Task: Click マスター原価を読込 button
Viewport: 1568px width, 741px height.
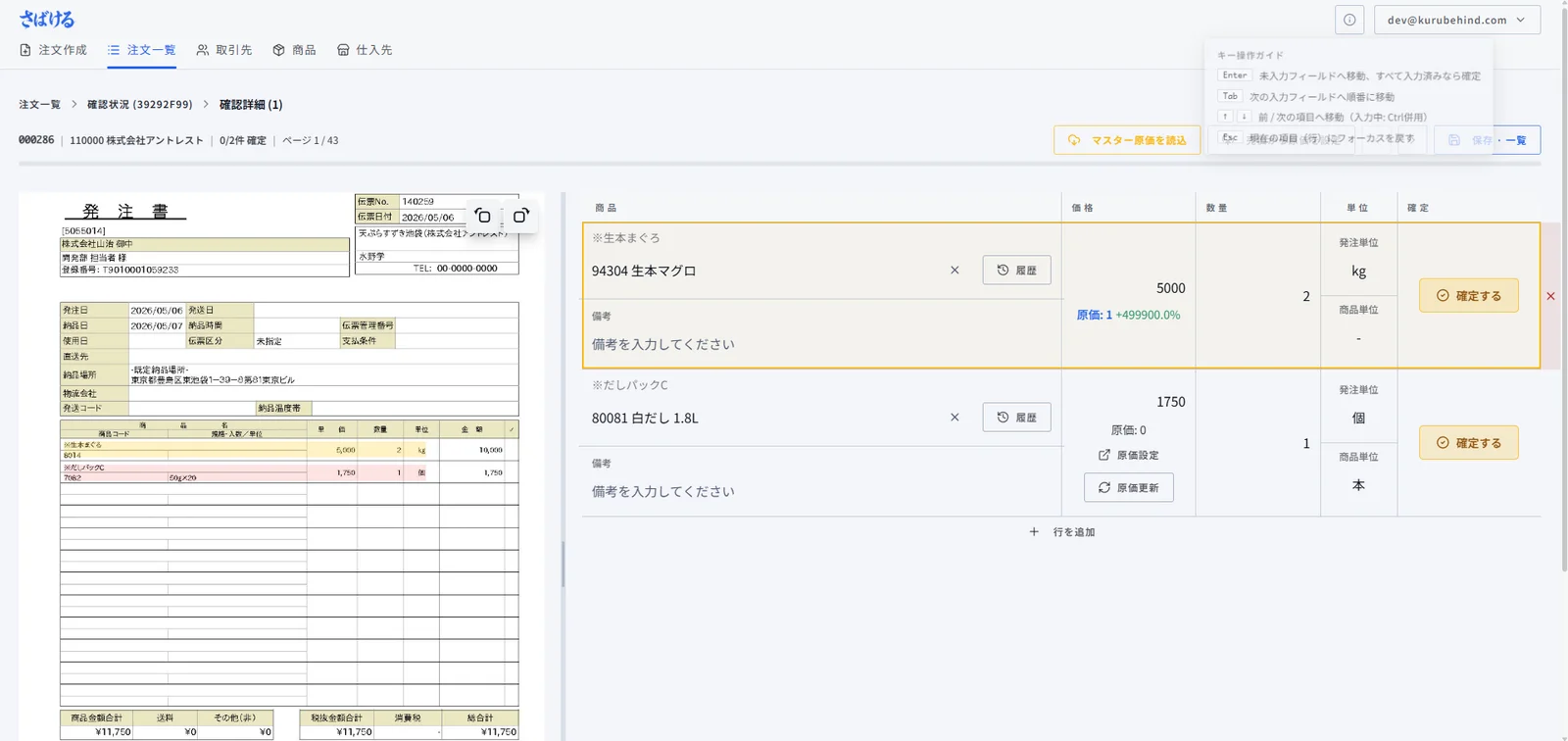Action: (x=1127, y=140)
